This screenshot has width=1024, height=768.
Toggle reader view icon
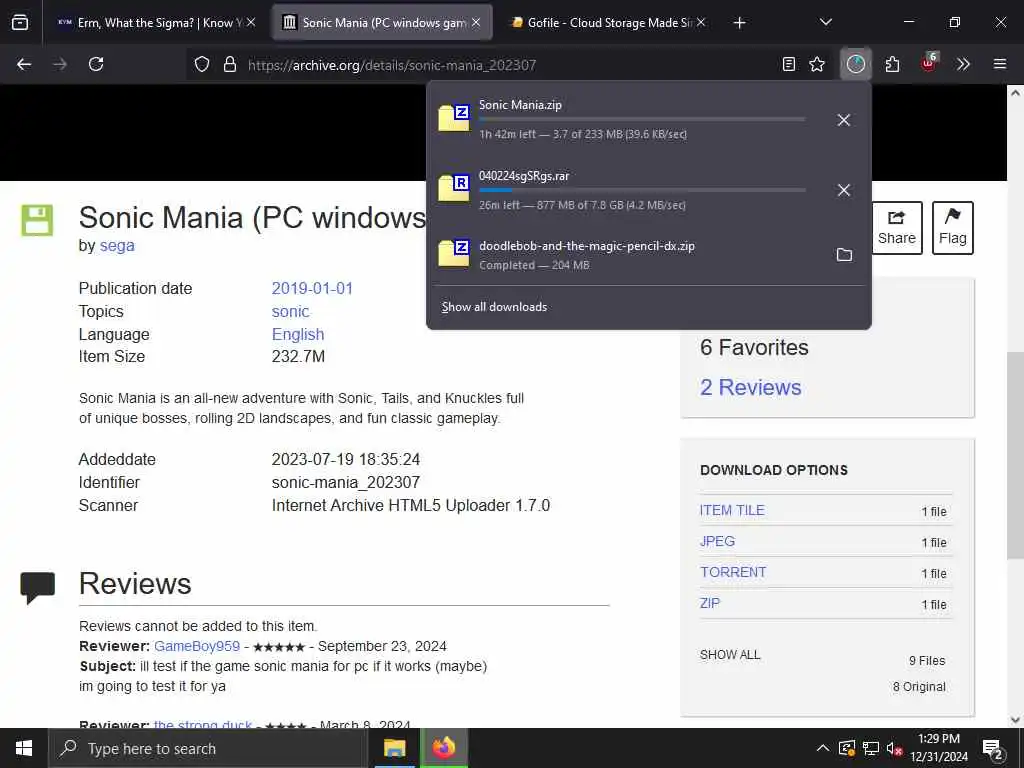pyautogui.click(x=789, y=64)
